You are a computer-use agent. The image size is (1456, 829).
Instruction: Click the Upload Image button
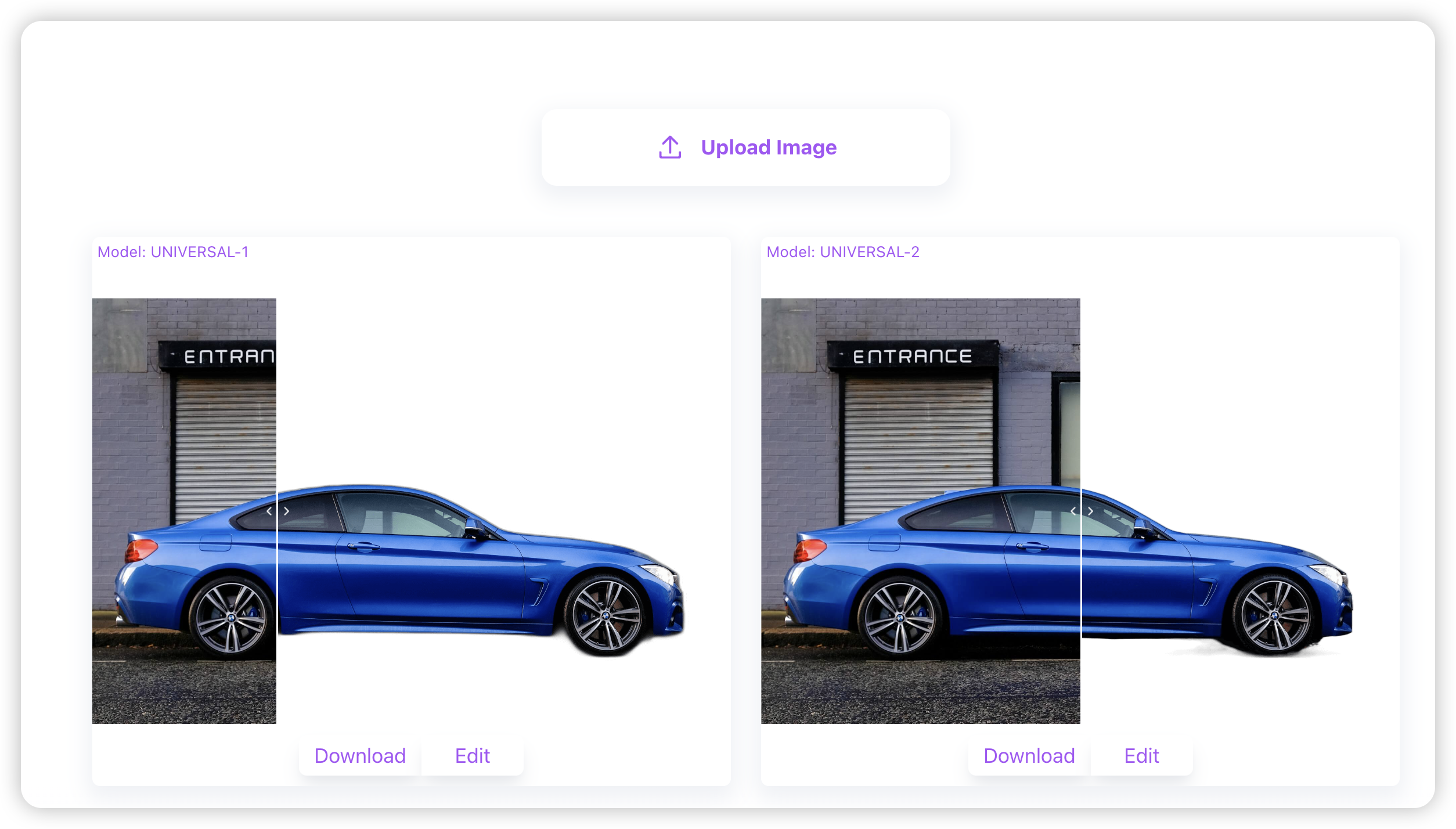[745, 147]
